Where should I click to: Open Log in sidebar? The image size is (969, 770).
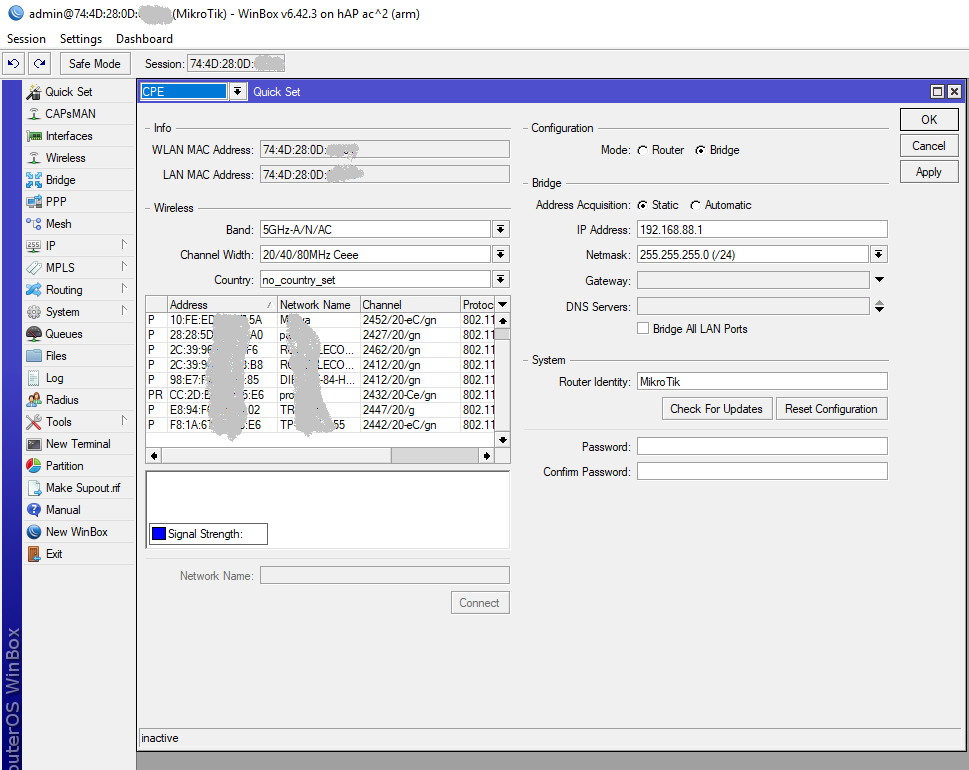coord(54,378)
